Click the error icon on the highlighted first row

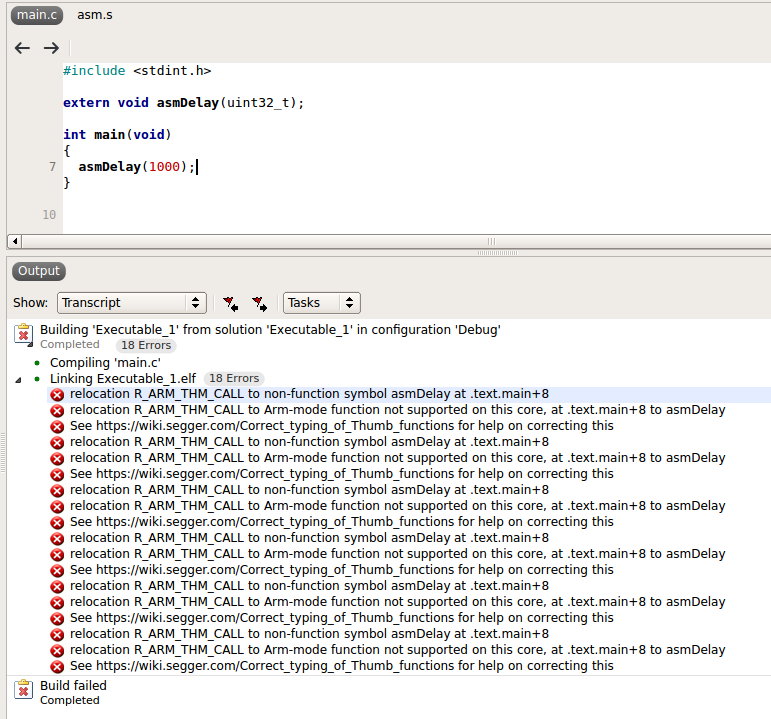point(58,395)
